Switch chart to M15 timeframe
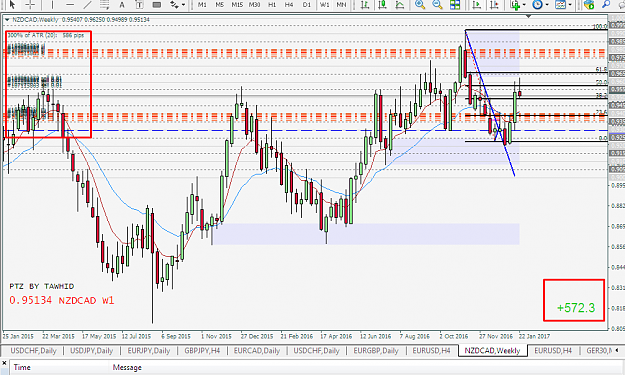This screenshot has height=375, width=625. [237, 4]
